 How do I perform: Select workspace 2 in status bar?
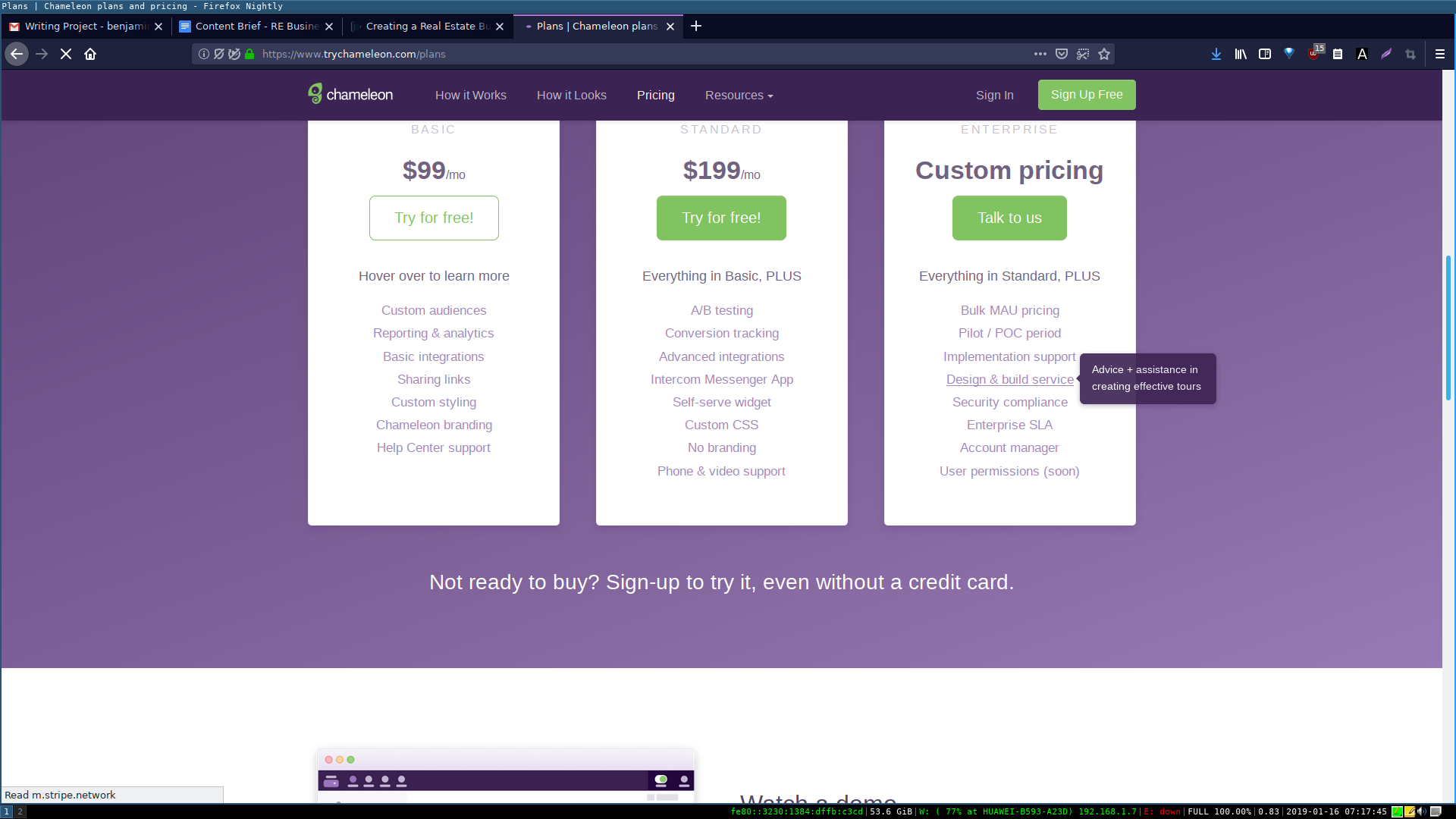point(20,811)
